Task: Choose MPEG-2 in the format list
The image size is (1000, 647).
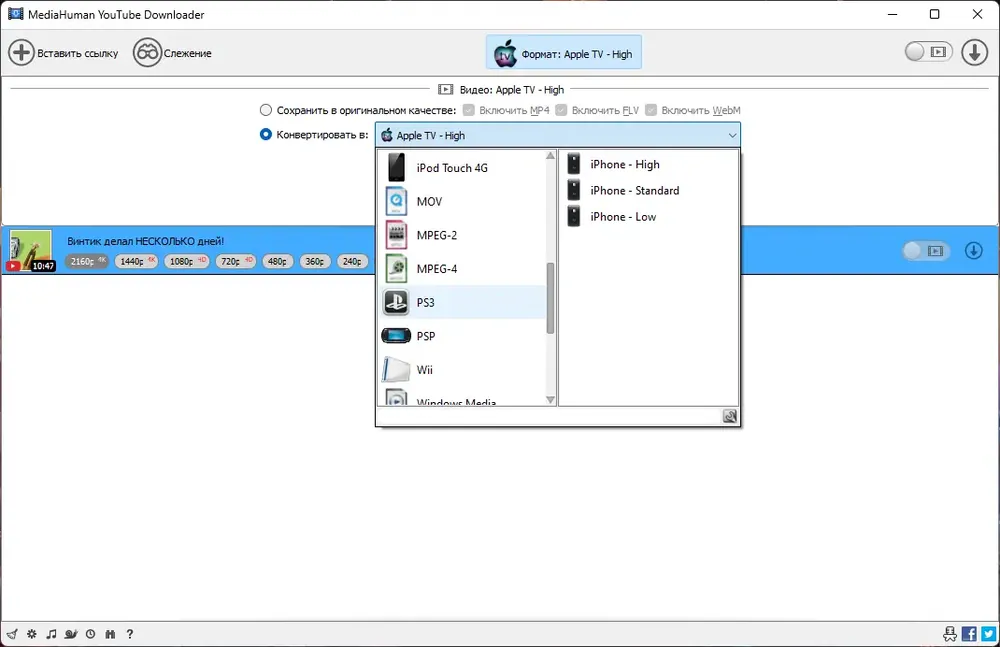Action: click(462, 235)
